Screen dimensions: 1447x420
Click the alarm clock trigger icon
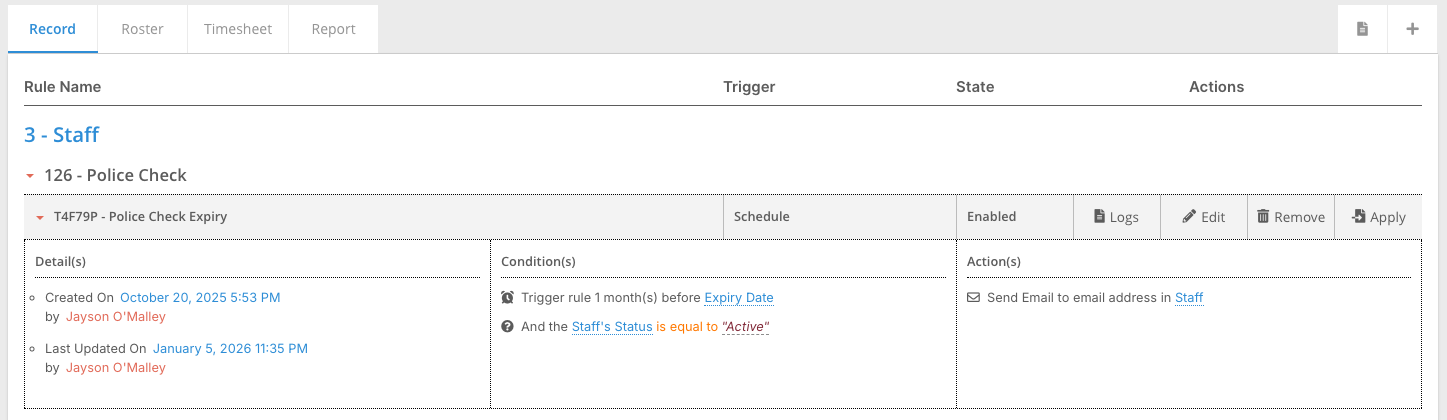click(x=508, y=298)
